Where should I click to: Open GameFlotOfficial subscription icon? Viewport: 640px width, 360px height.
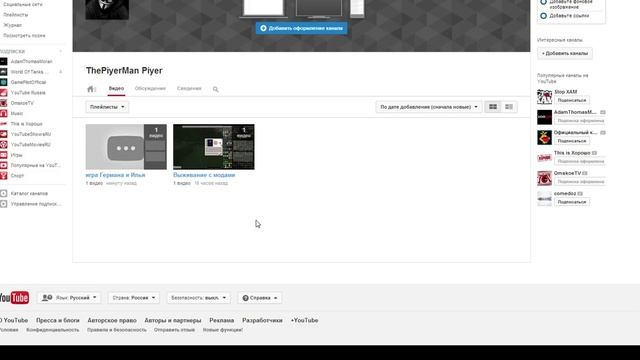pos(4,82)
